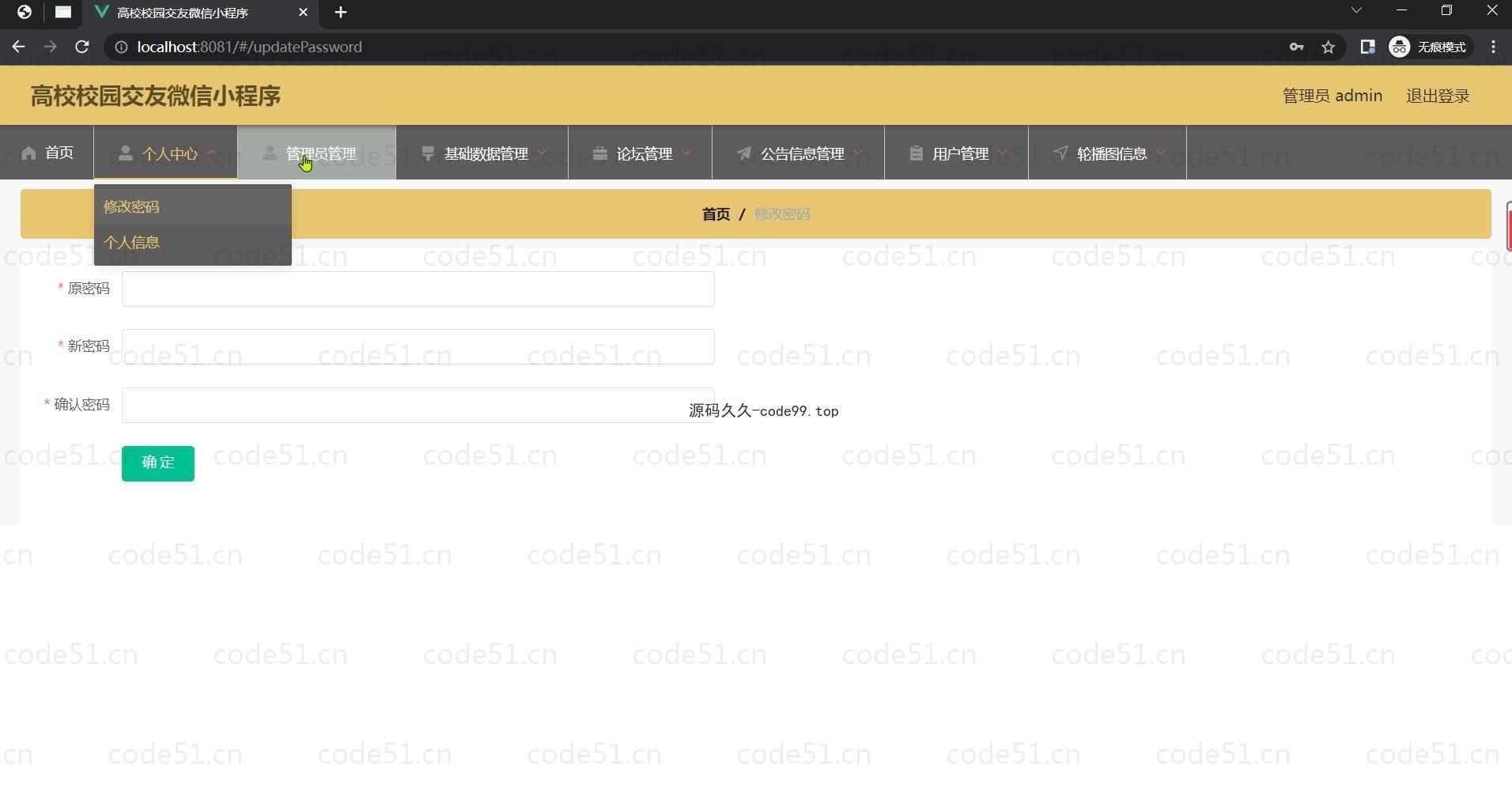Open the 首页 navigation item
The width and height of the screenshot is (1512, 805).
tap(47, 153)
